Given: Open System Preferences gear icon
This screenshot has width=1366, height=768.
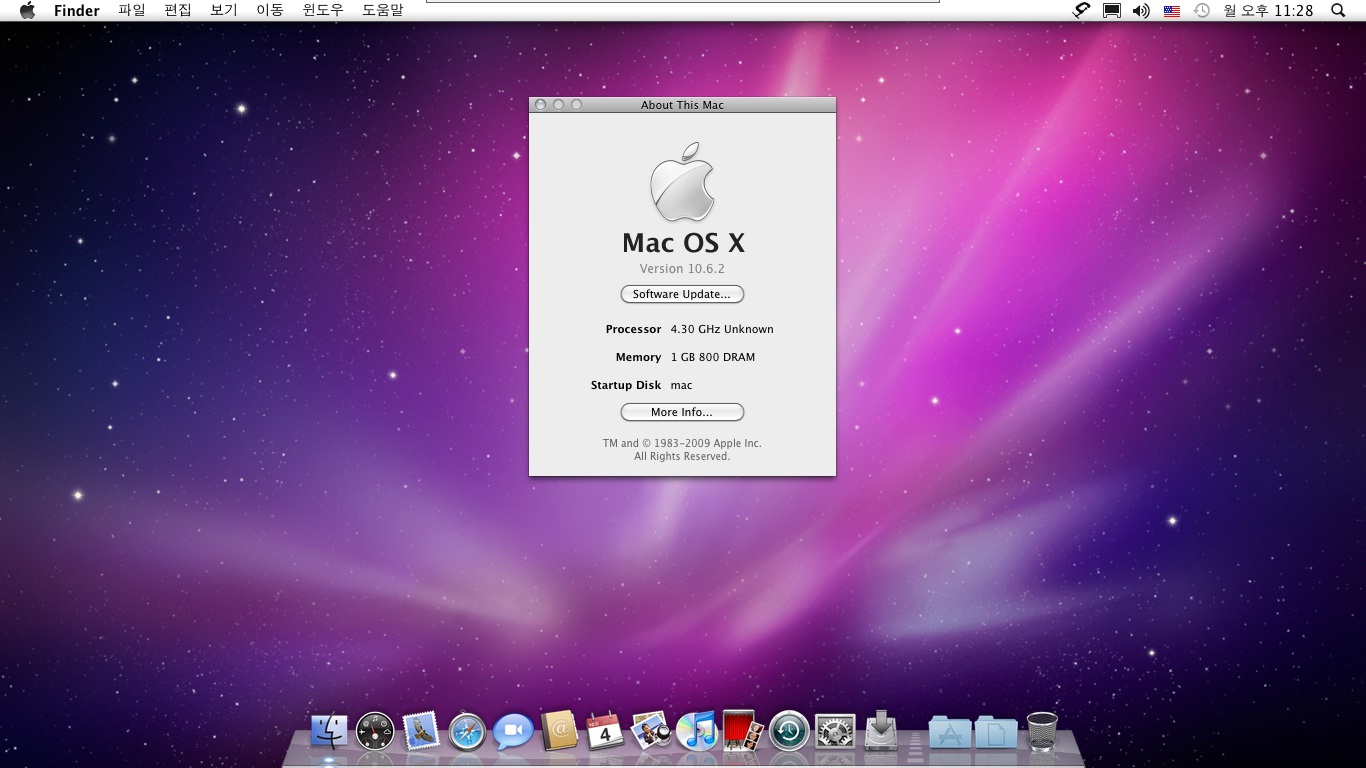Looking at the screenshot, I should (835, 732).
